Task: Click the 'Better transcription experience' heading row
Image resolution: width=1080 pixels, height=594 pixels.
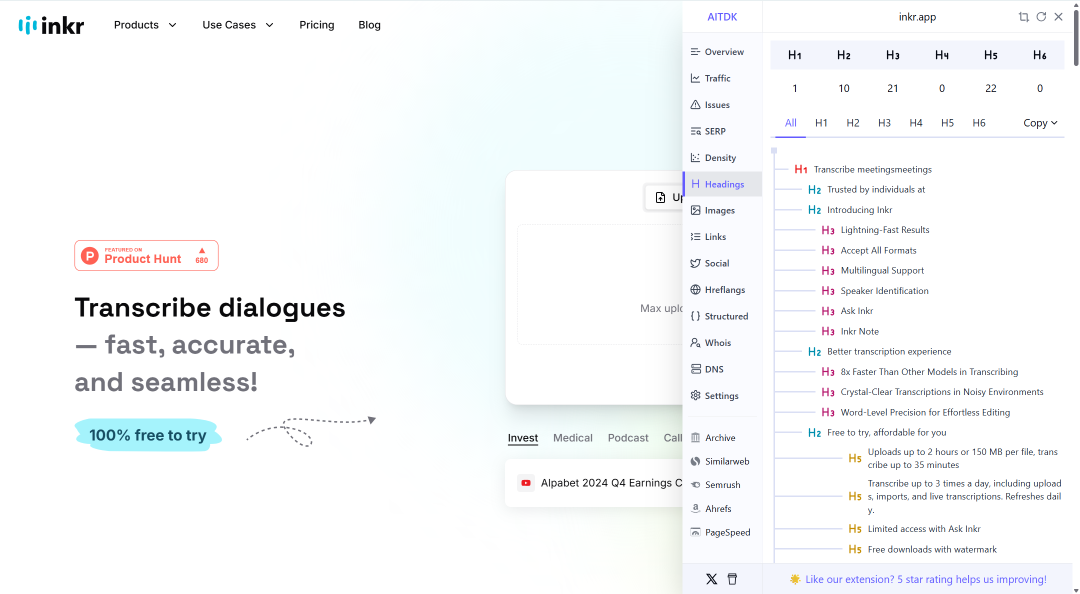Action: tap(880, 351)
